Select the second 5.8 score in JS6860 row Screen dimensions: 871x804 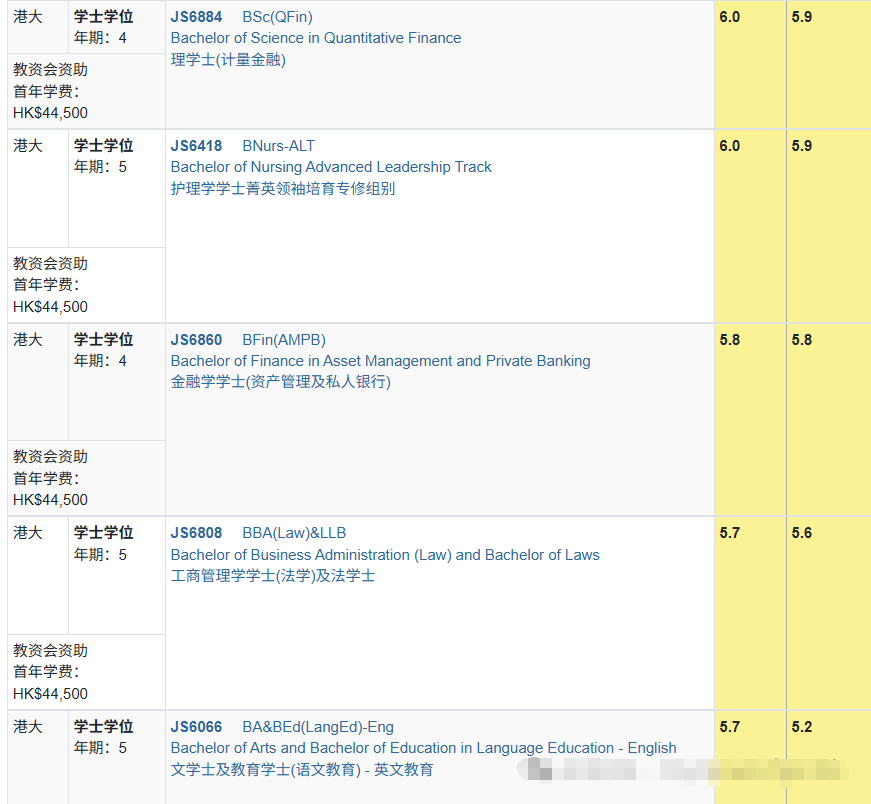802,339
